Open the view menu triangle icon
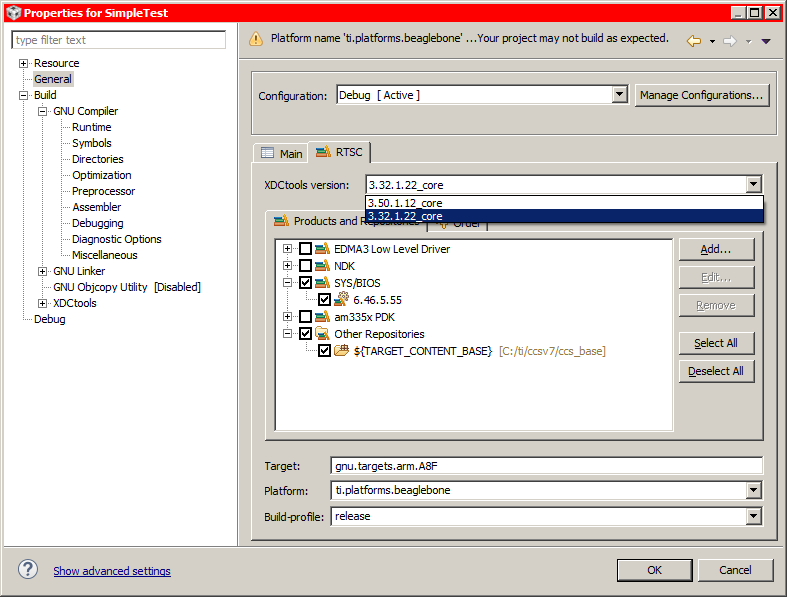This screenshot has height=597, width=787. [766, 41]
